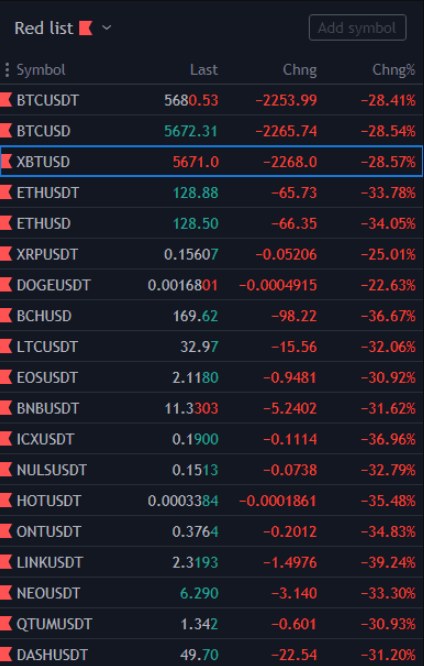Open the Red list dropdown chevron
The width and height of the screenshot is (424, 666).
pos(107,28)
